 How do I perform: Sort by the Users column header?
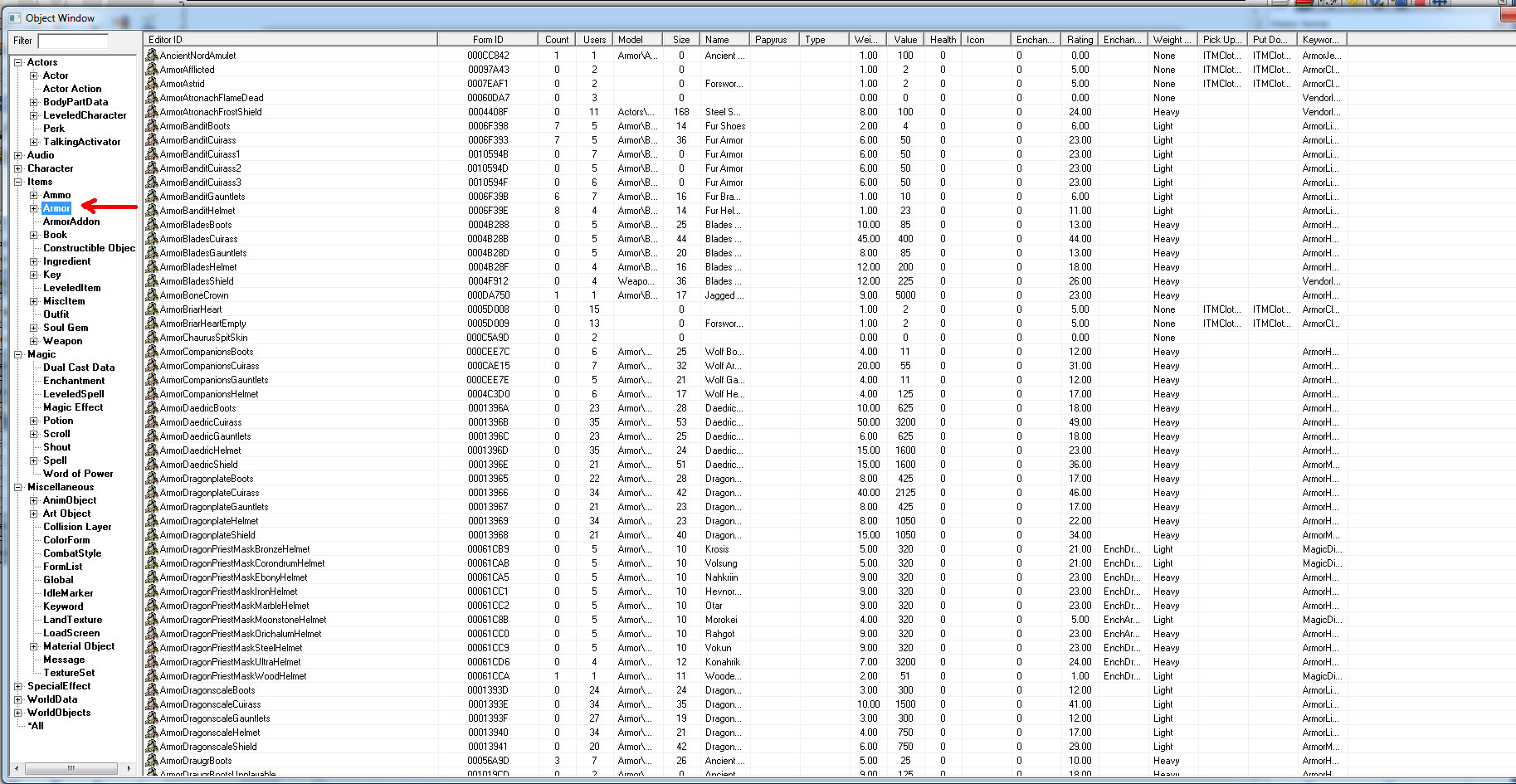pos(594,39)
